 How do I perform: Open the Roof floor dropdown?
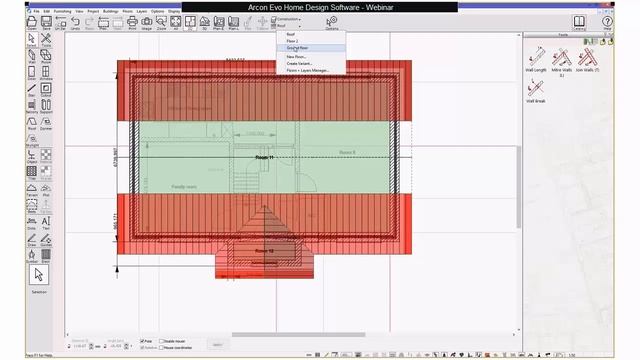(287, 26)
